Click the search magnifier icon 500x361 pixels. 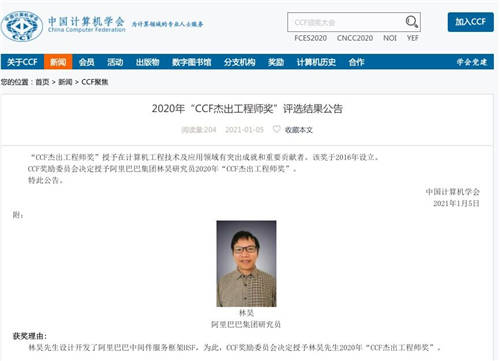(x=412, y=22)
